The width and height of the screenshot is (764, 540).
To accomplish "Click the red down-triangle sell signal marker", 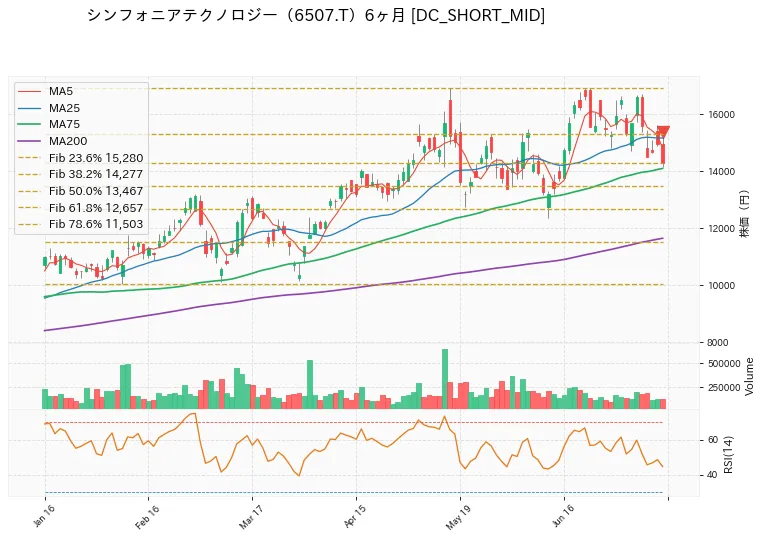I will tap(663, 131).
